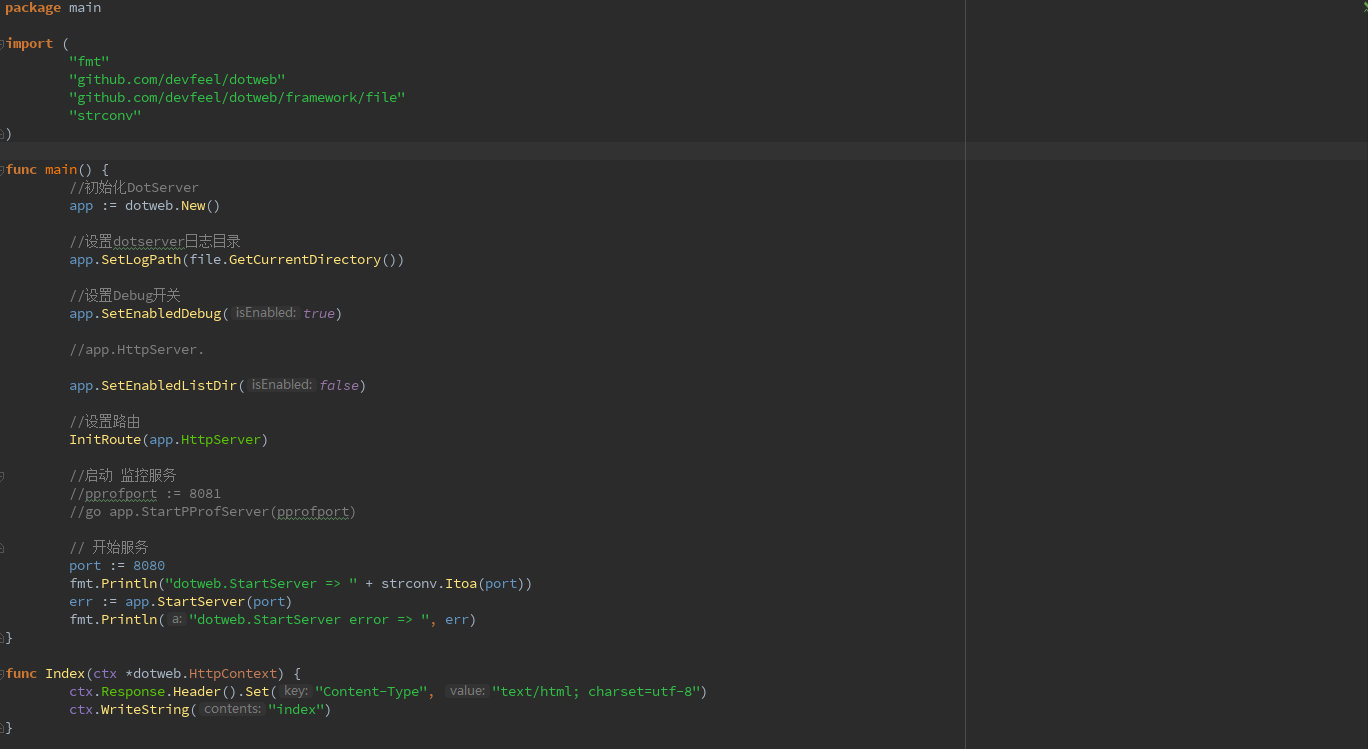Click the isEnabled hint before 'true'
This screenshot has height=749, width=1368.
pos(266,313)
